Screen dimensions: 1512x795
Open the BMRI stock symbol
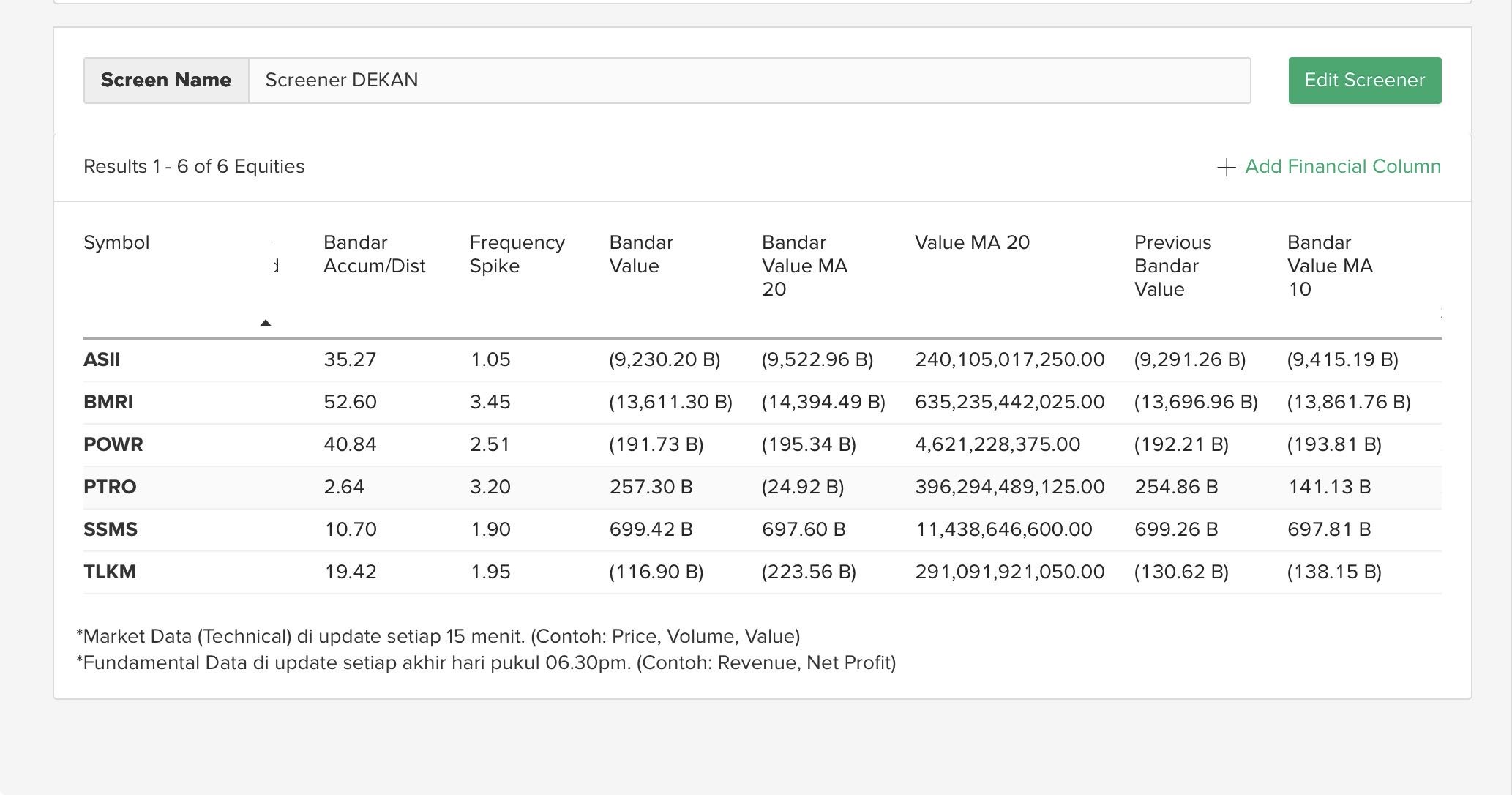click(108, 403)
